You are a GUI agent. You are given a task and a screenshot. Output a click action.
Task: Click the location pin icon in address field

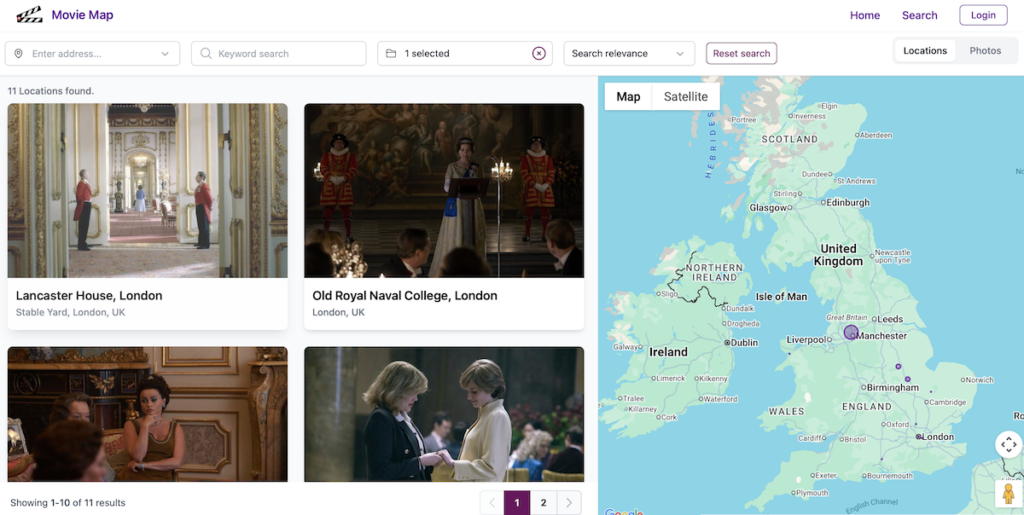pyautogui.click(x=19, y=54)
